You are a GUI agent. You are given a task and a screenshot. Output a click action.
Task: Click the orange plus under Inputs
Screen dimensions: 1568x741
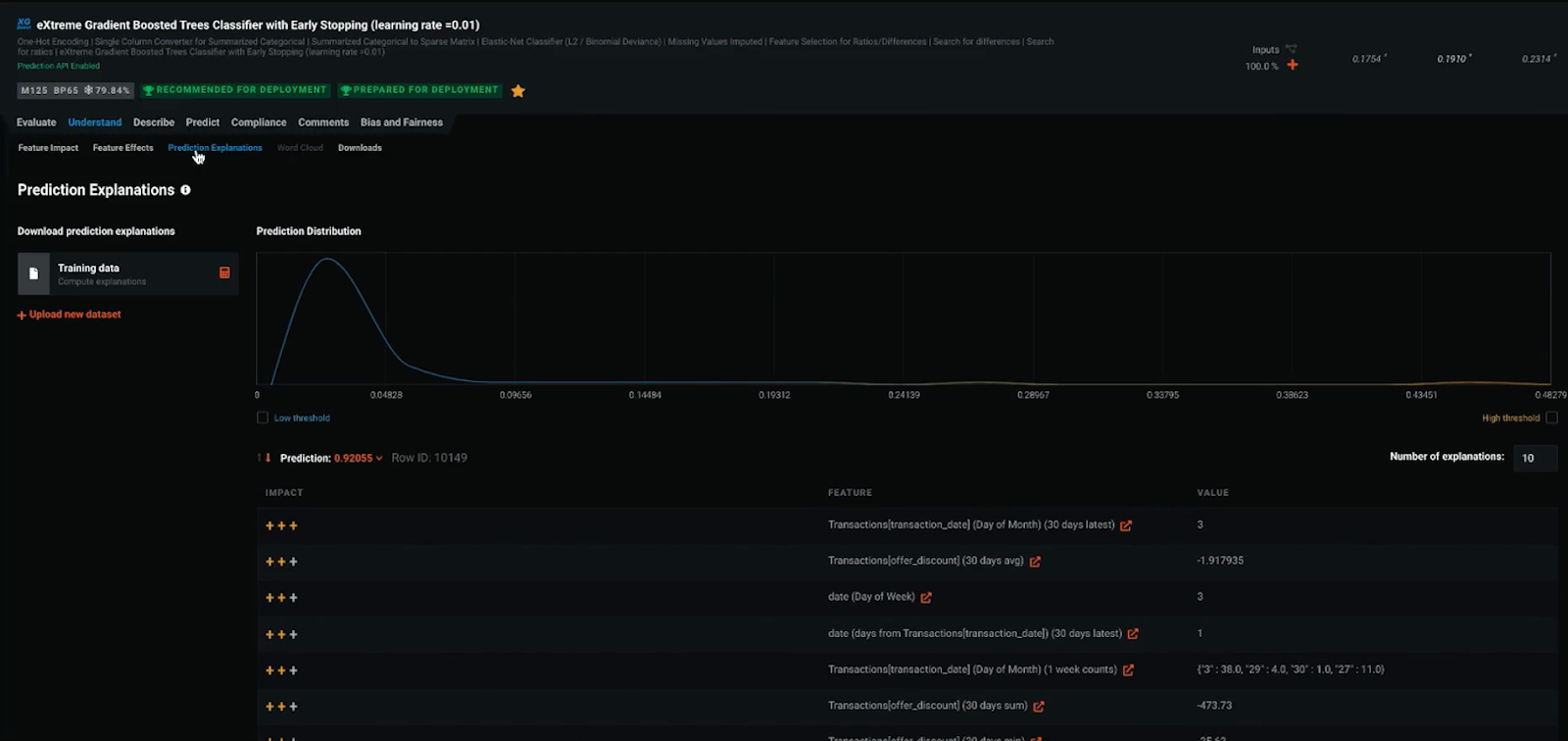click(x=1293, y=65)
